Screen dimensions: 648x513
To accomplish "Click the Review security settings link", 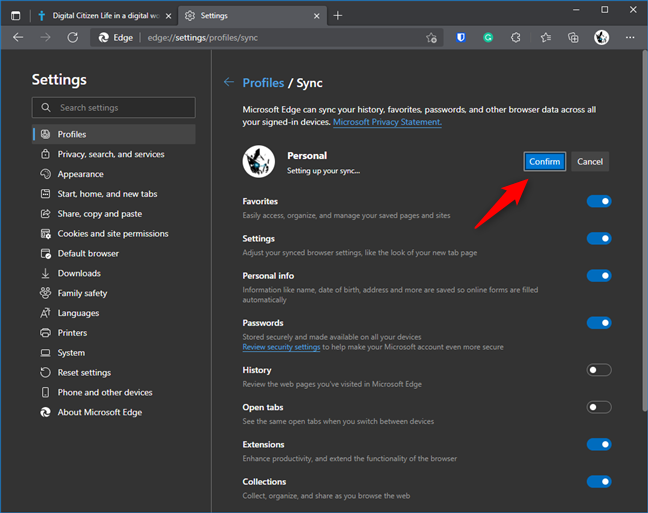I will click(x=281, y=347).
